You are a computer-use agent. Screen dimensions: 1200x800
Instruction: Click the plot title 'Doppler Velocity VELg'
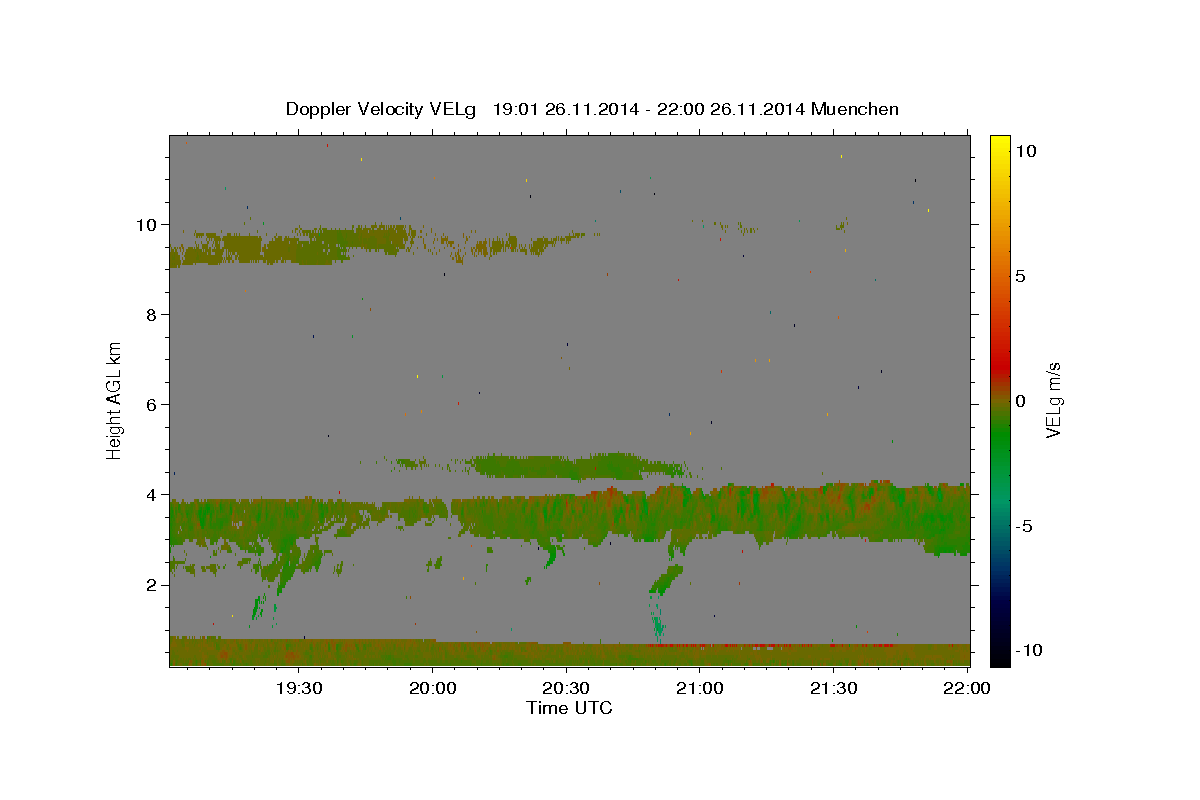click(x=383, y=109)
